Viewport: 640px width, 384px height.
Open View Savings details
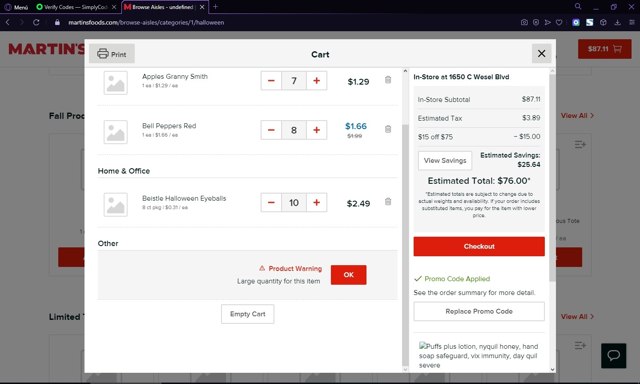click(x=445, y=160)
